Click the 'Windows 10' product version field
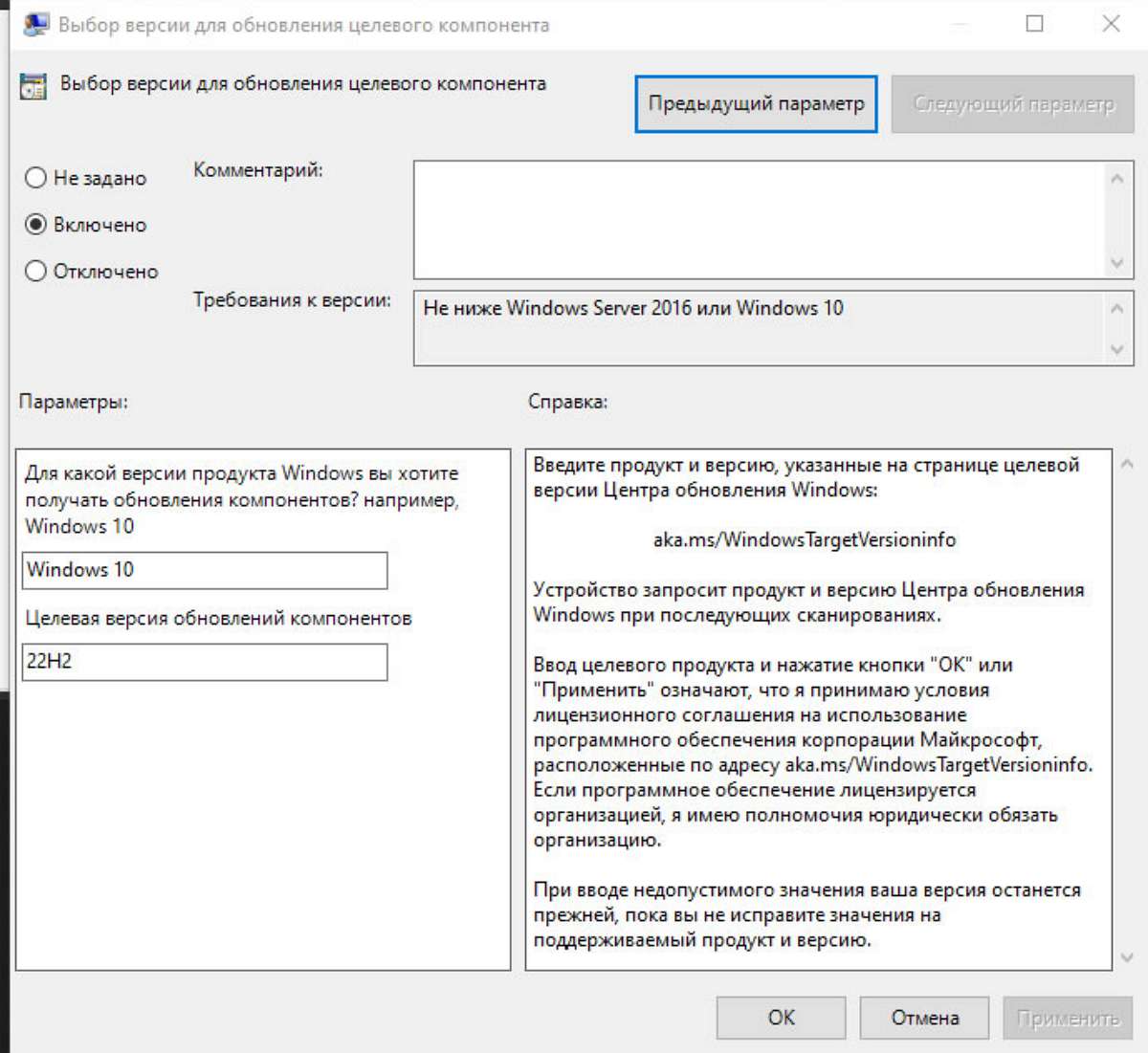Image resolution: width=1148 pixels, height=1053 pixels. click(x=204, y=570)
